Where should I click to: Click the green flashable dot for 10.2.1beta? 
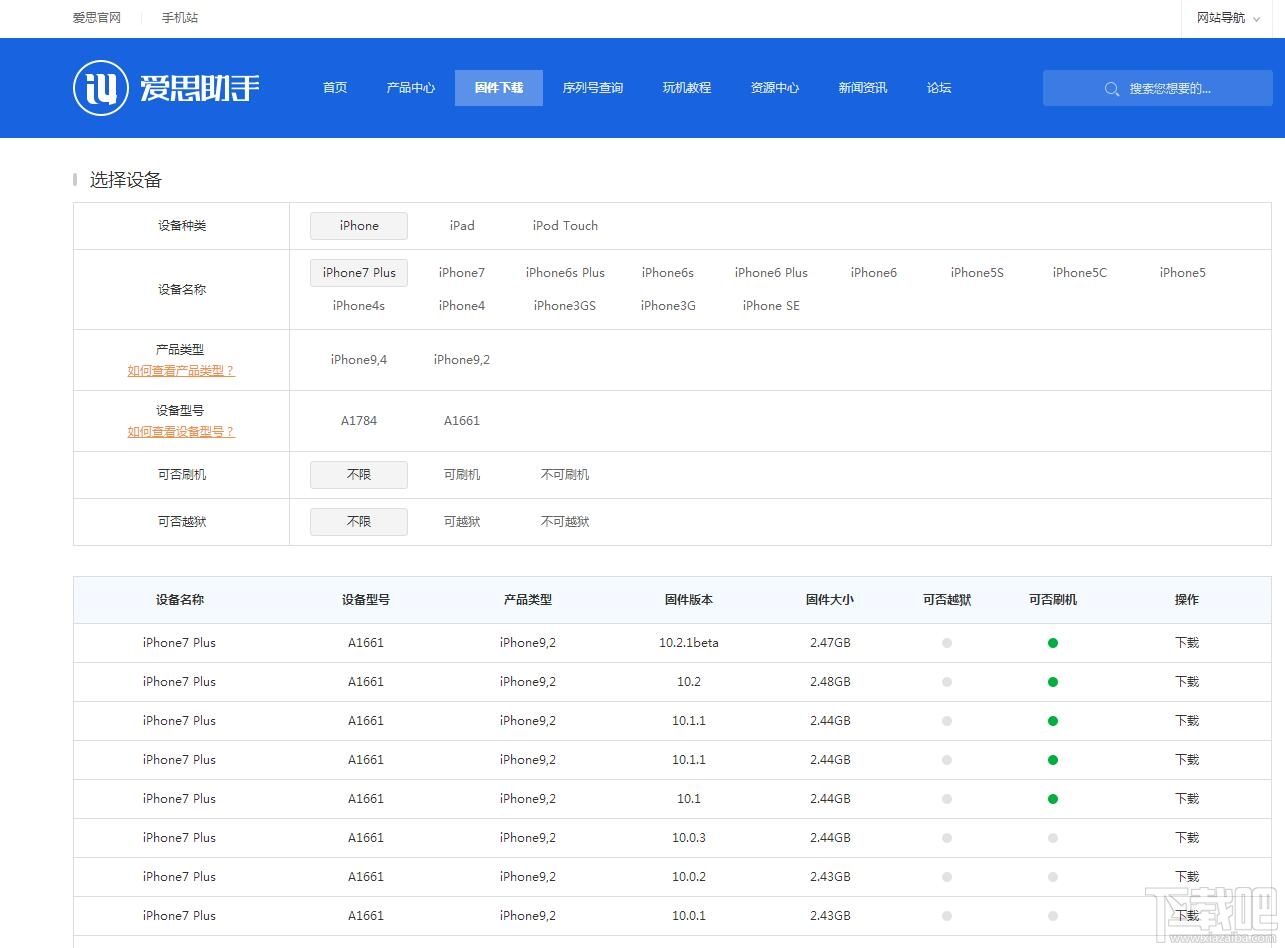(x=1053, y=643)
